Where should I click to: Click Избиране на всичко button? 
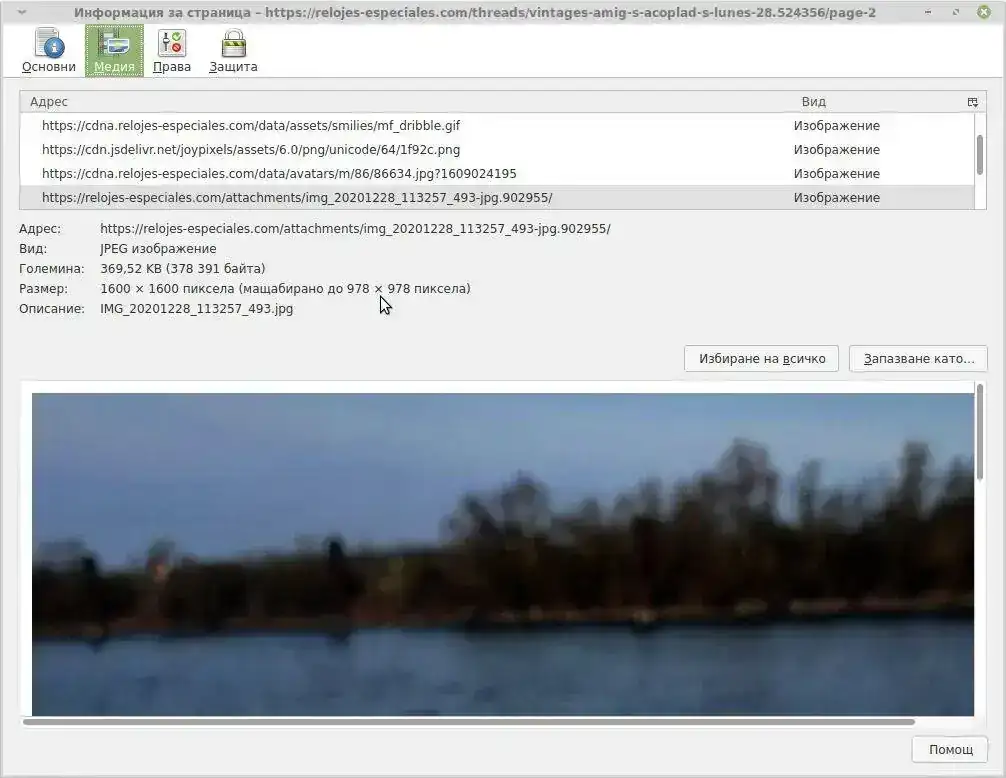click(762, 359)
